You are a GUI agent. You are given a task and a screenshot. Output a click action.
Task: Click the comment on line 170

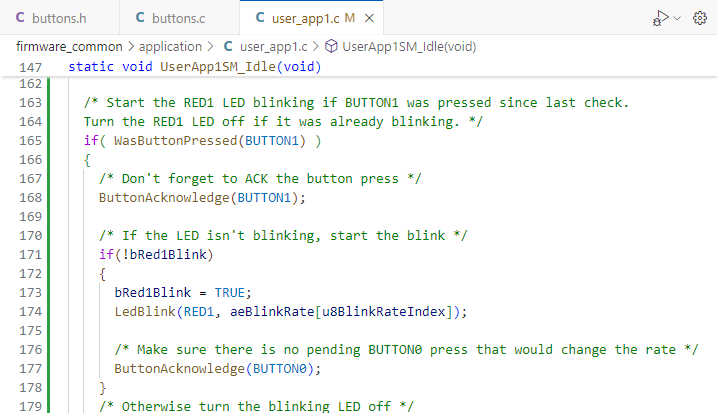click(283, 236)
